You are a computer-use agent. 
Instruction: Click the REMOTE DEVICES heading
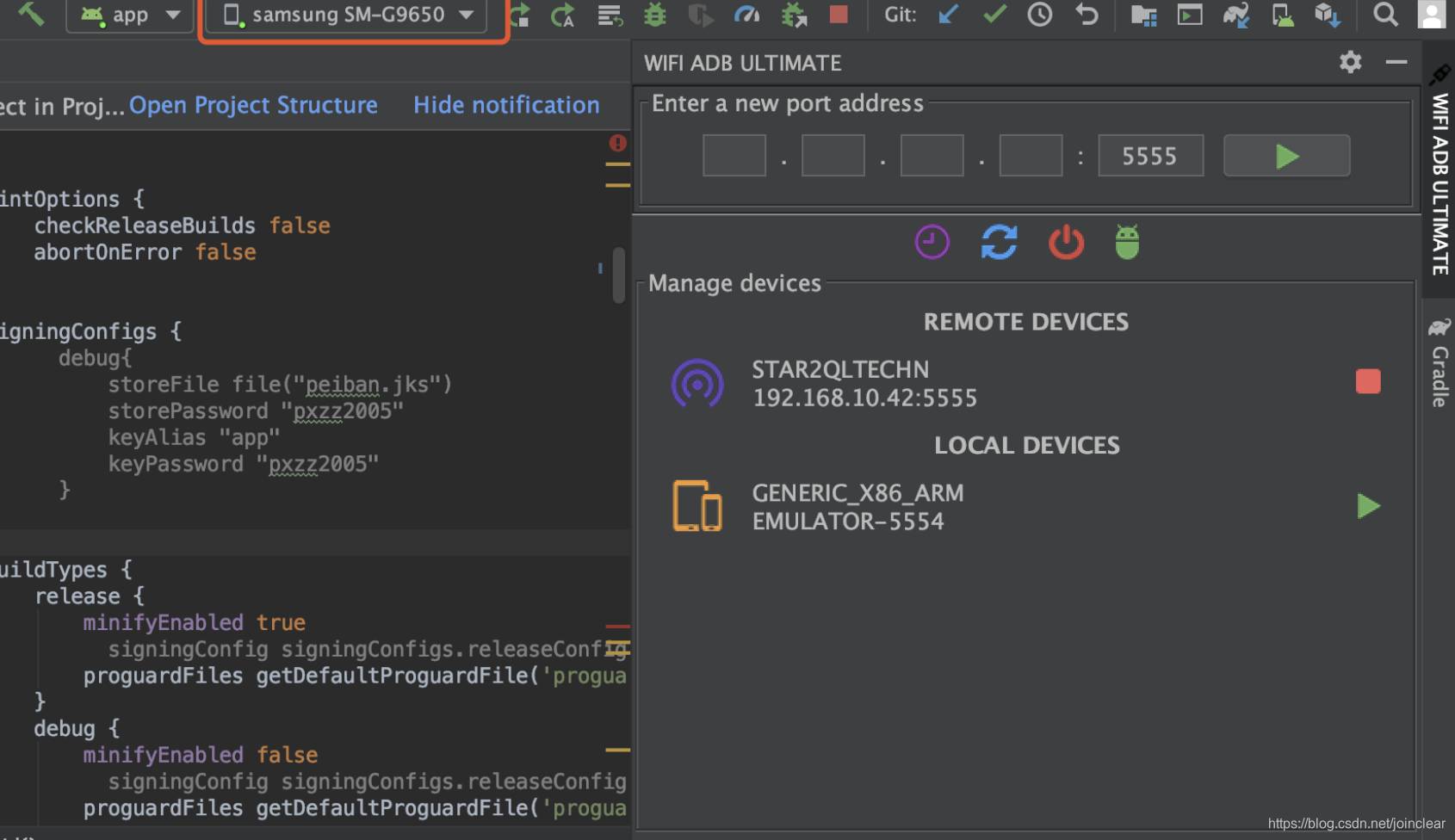[1026, 322]
